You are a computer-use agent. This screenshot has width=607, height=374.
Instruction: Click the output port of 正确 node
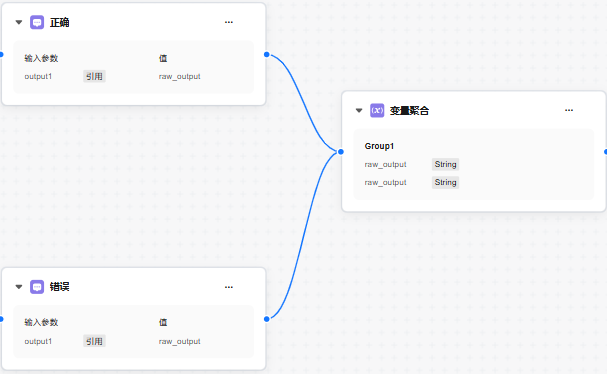point(267,55)
